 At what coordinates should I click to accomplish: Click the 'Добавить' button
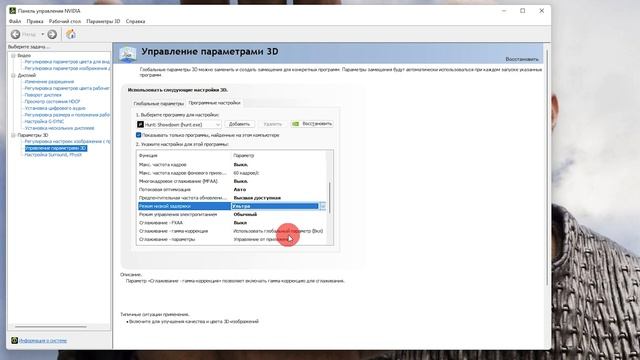coord(239,124)
